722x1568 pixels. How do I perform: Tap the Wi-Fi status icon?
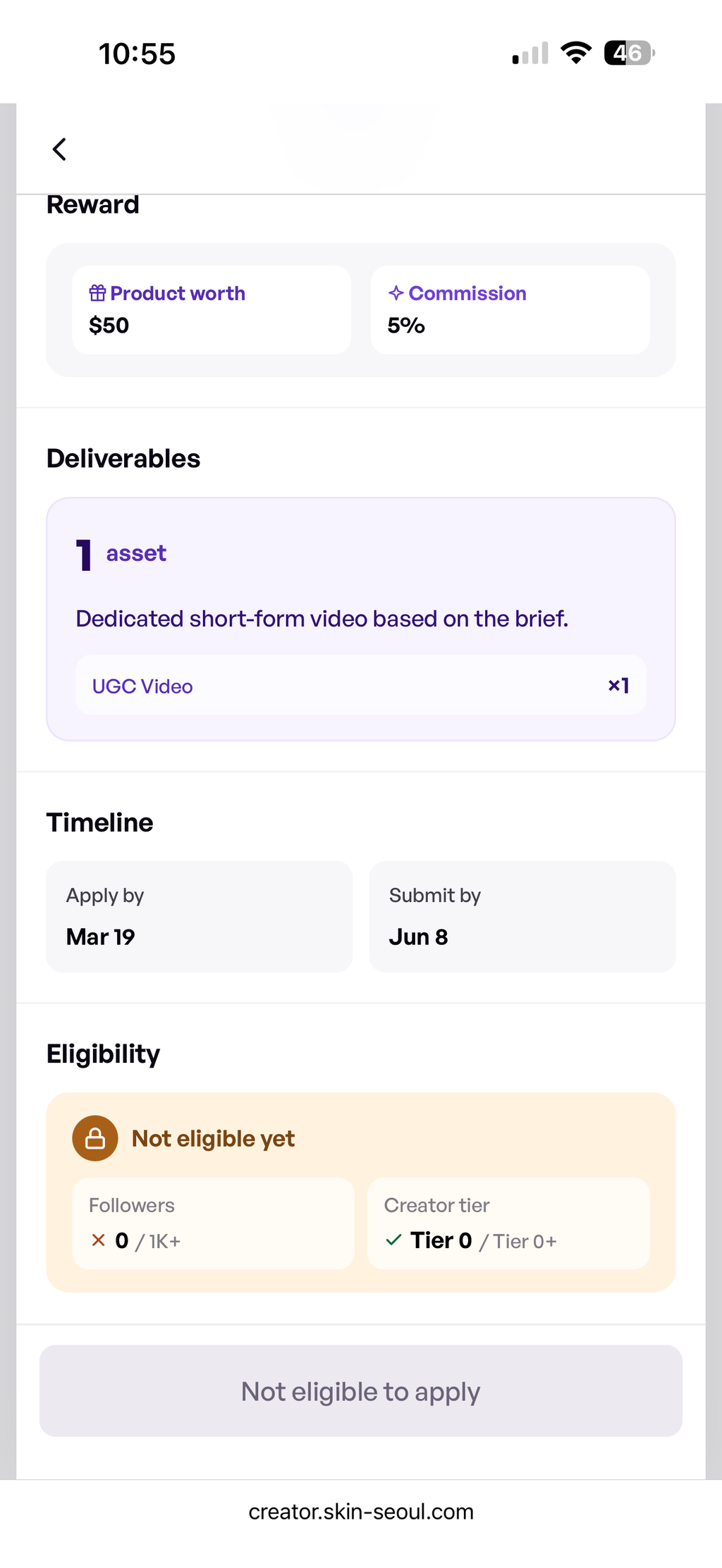pos(576,53)
